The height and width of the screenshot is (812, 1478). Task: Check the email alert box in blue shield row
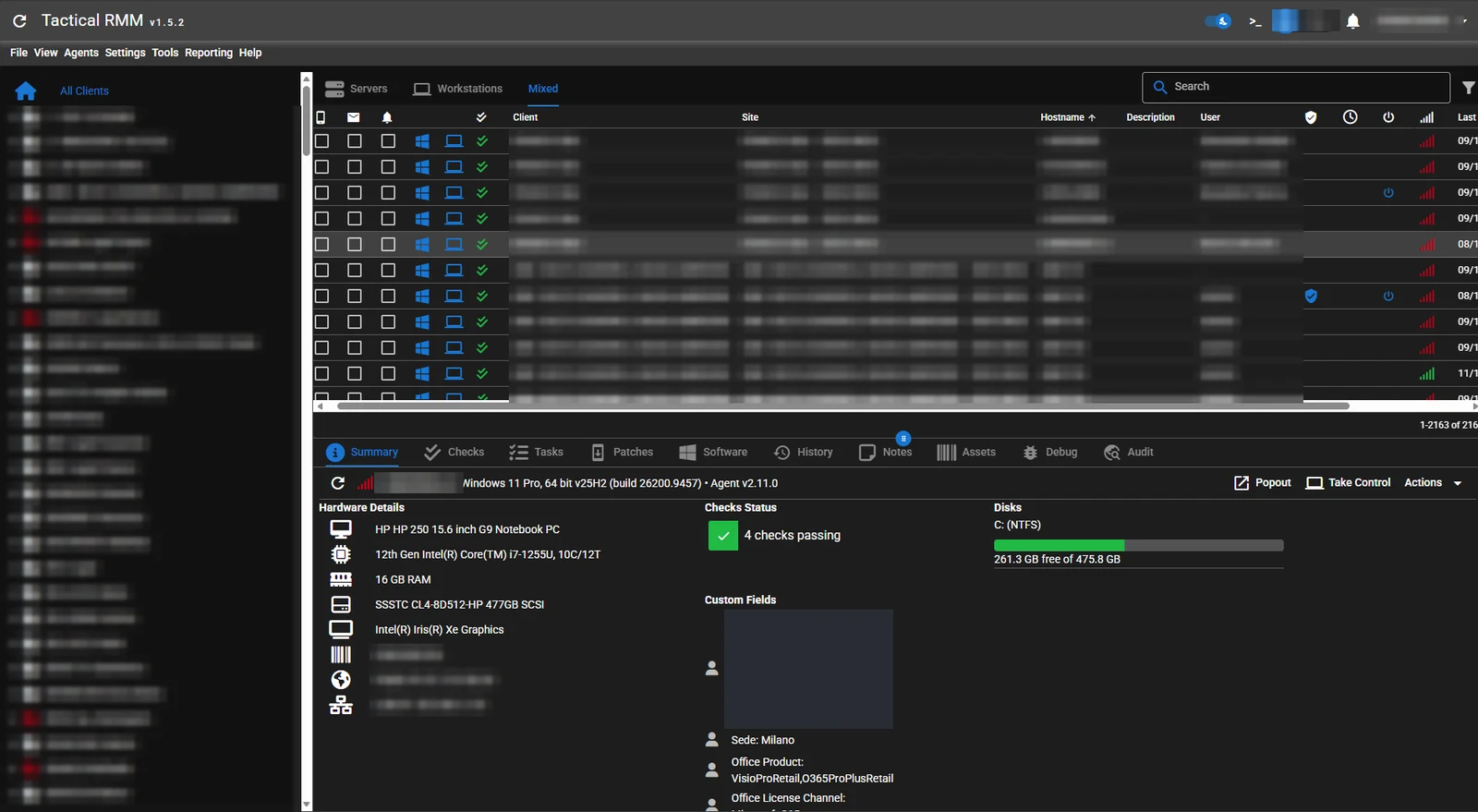355,297
